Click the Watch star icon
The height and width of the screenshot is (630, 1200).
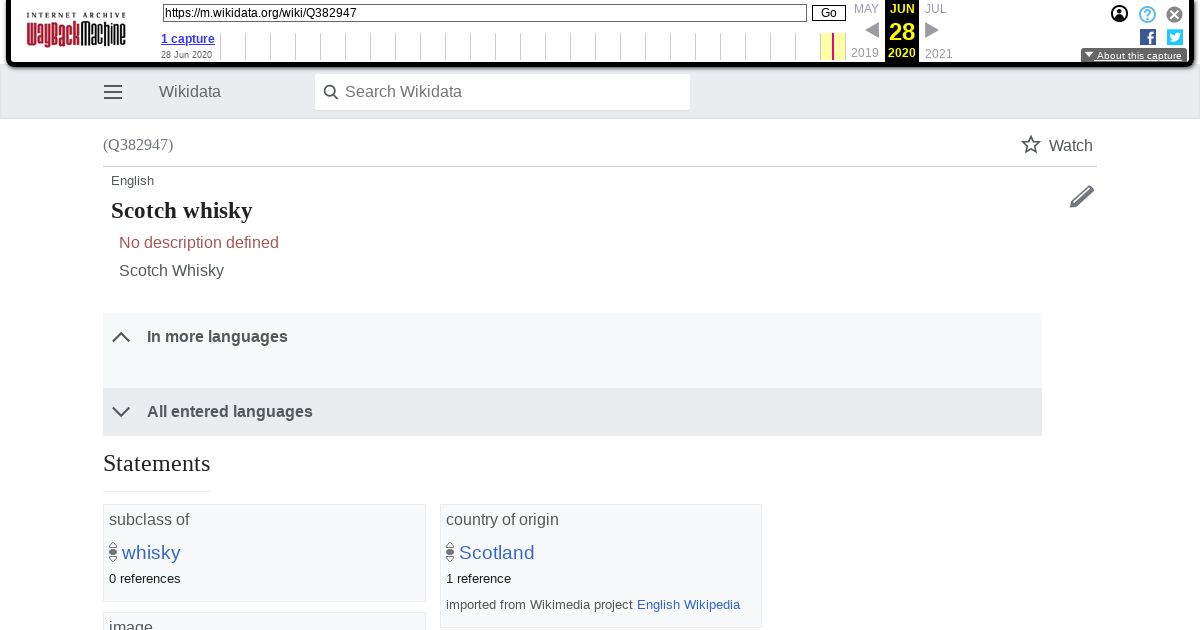point(1031,145)
